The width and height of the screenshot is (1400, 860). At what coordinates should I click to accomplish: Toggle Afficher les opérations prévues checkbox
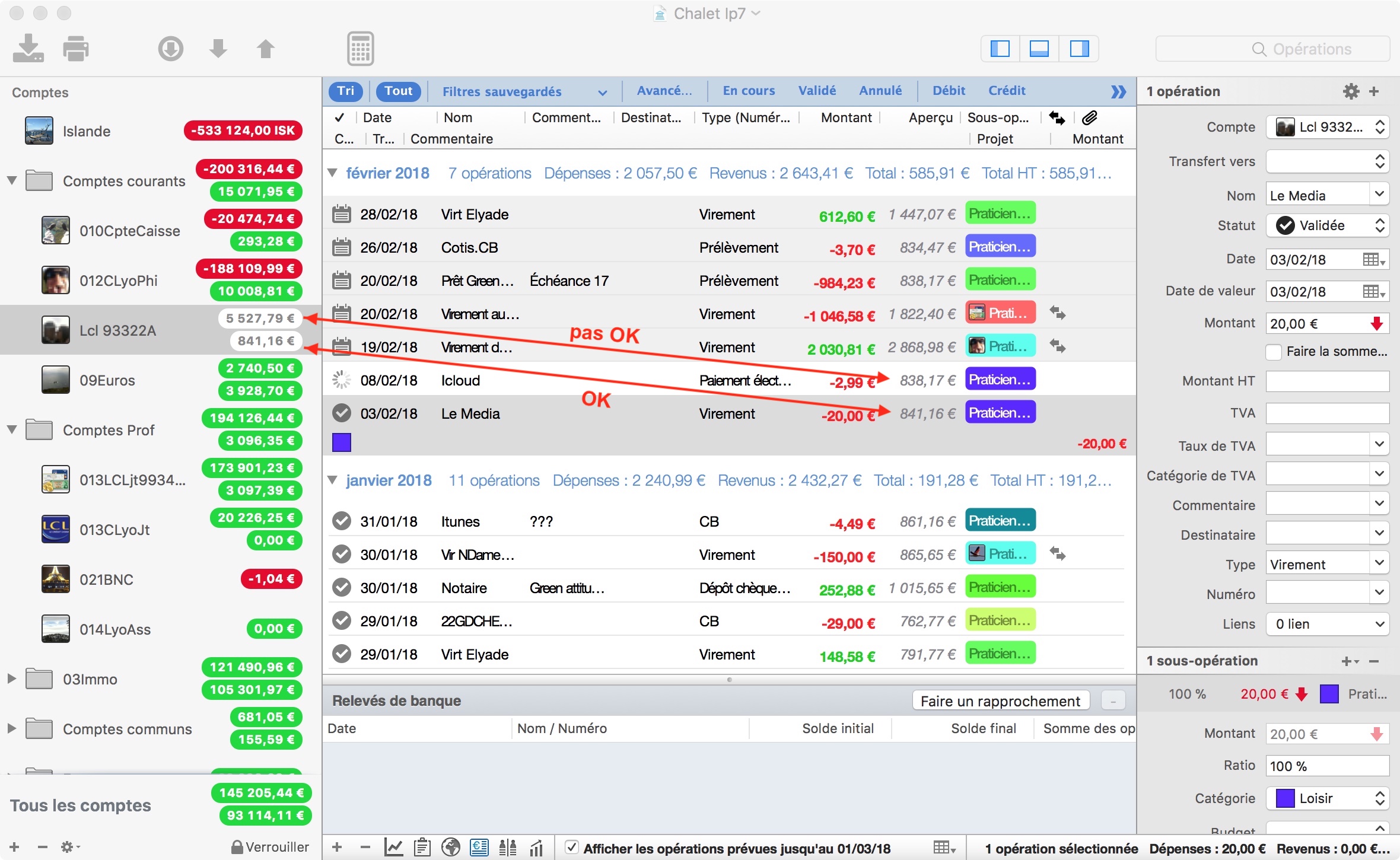[x=571, y=848]
